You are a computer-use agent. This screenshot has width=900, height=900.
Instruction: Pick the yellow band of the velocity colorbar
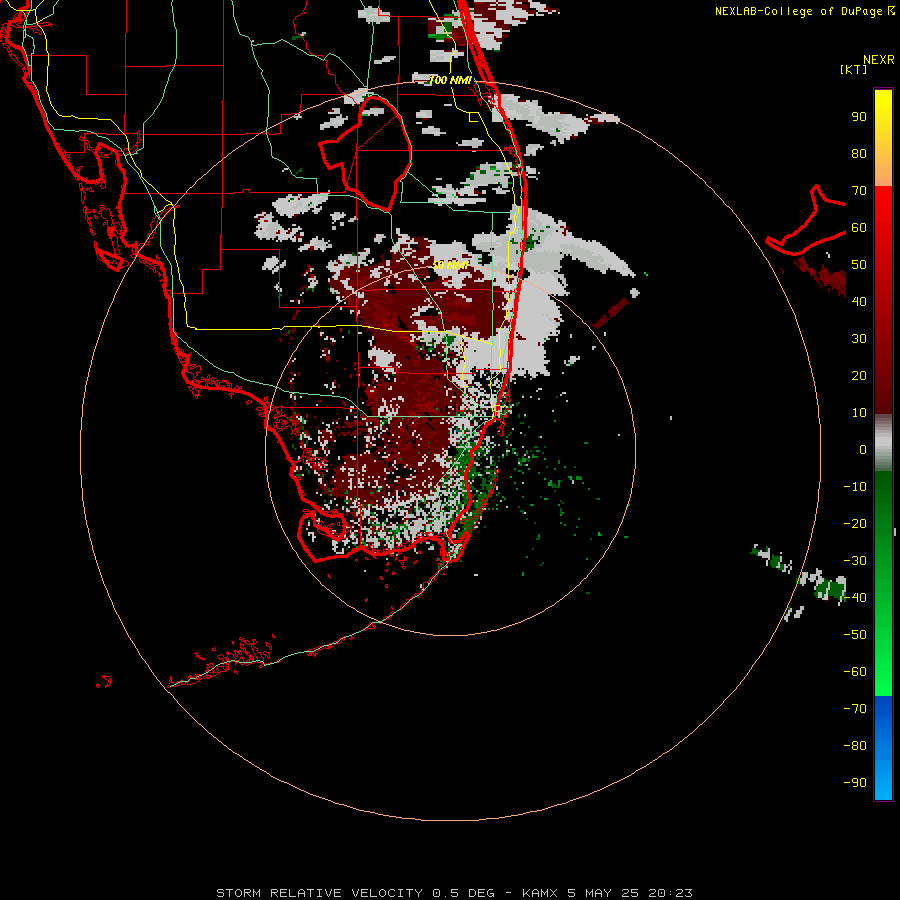click(883, 138)
